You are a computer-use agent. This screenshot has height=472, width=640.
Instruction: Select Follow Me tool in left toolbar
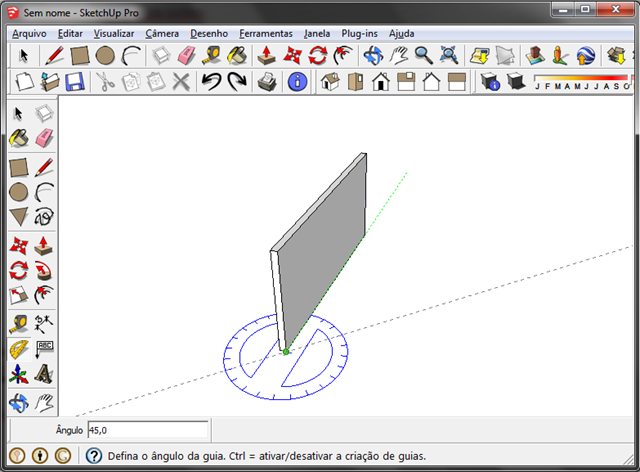click(x=44, y=271)
